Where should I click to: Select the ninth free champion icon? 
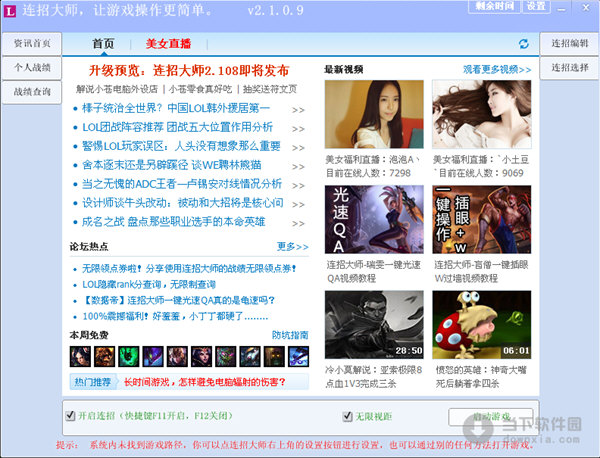274,356
